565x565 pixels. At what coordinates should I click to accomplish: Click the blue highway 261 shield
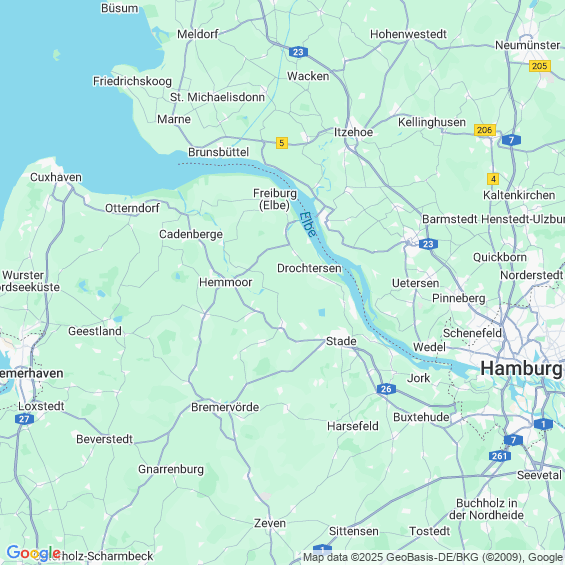(499, 456)
